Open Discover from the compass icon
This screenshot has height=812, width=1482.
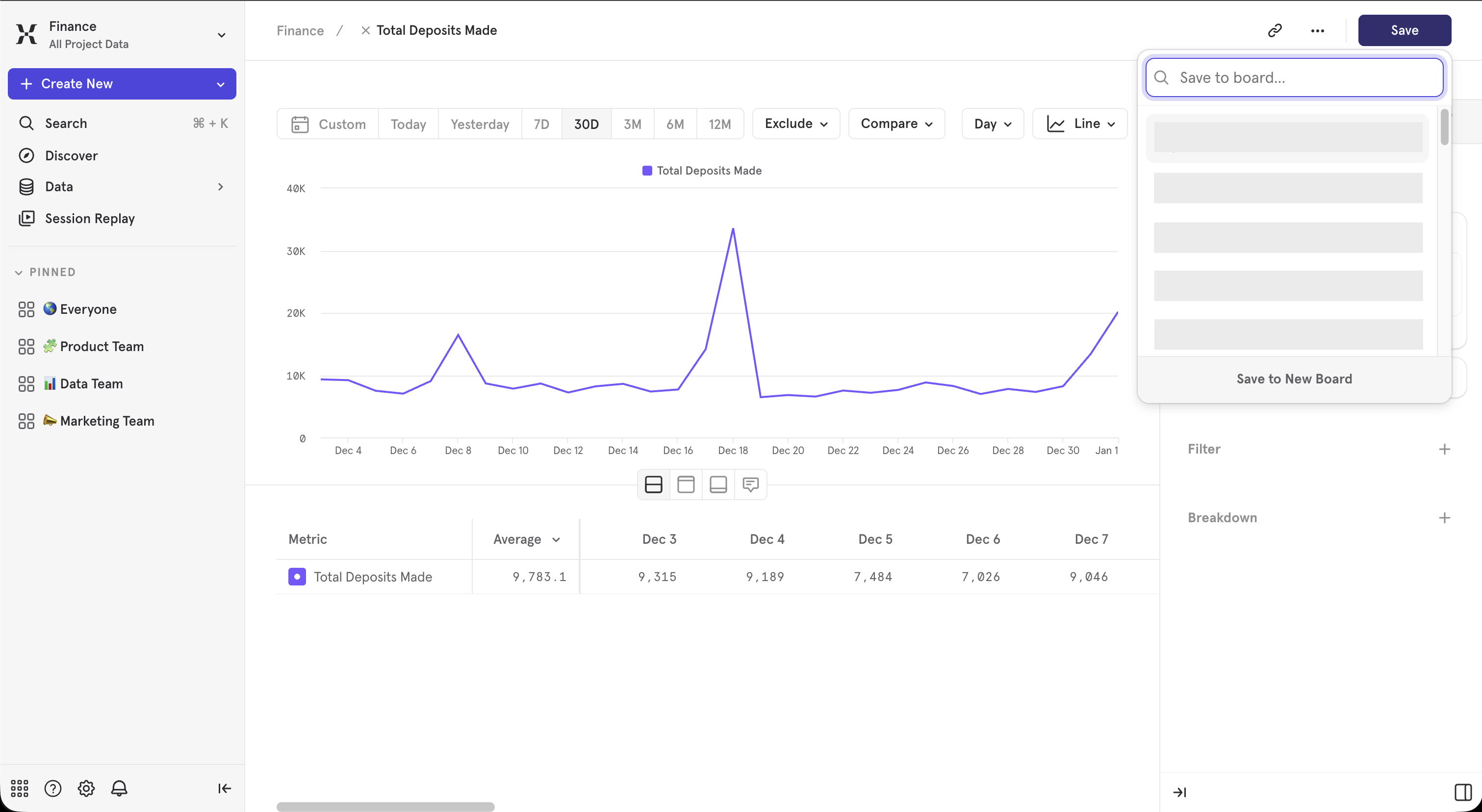(x=26, y=155)
